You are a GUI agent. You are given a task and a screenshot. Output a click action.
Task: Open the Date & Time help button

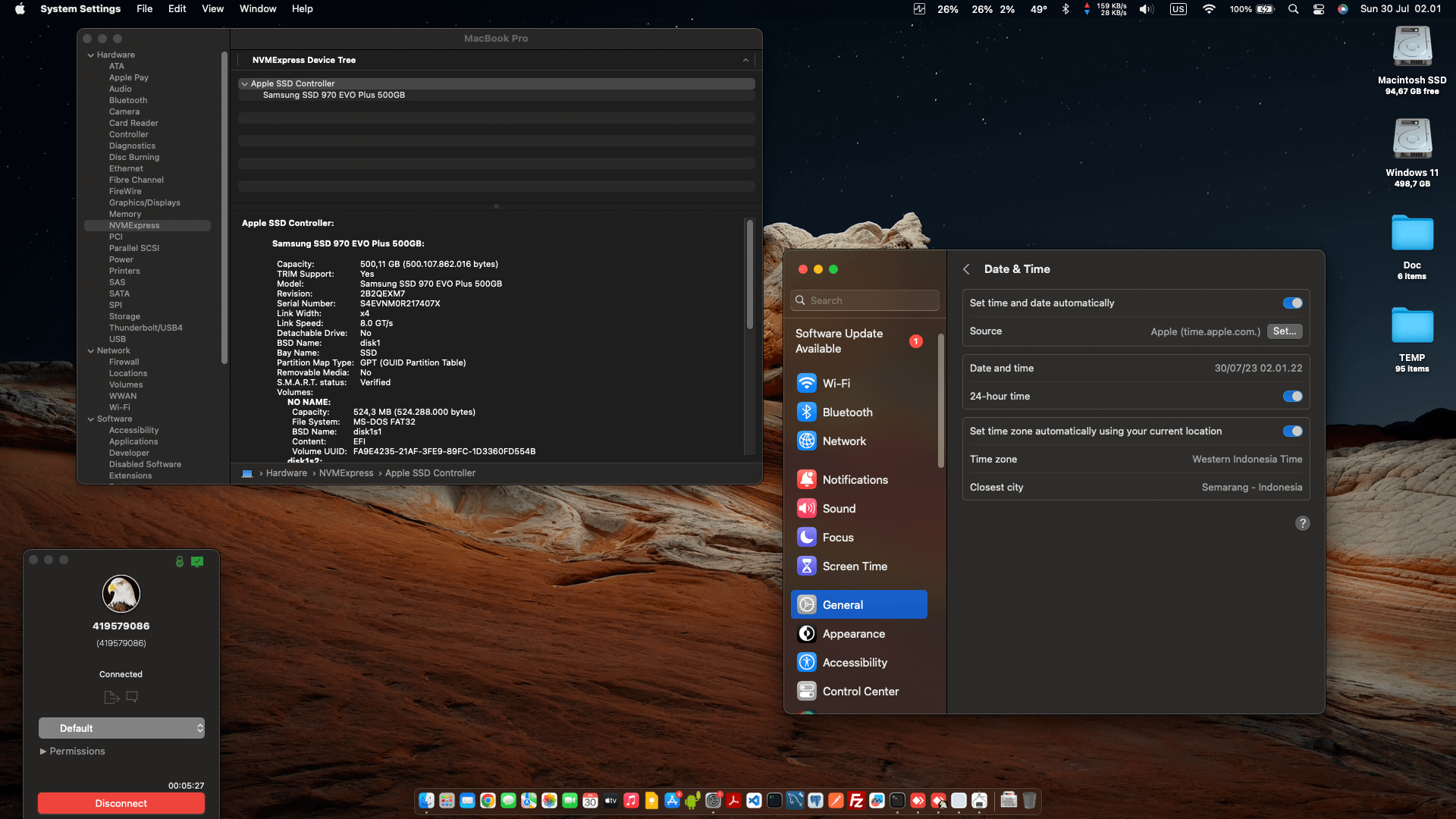coord(1302,523)
